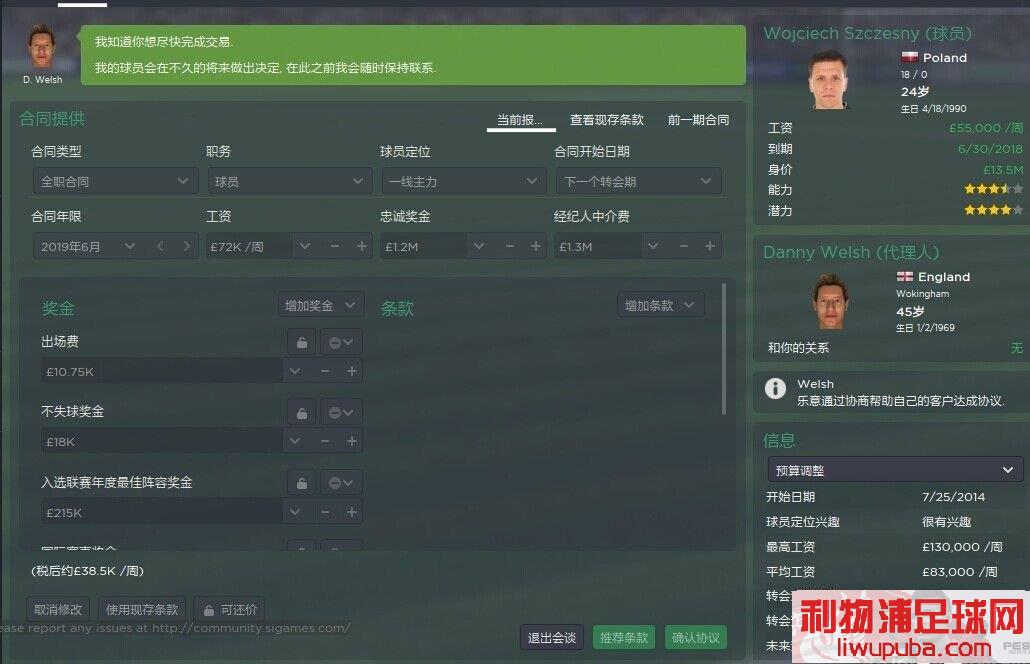Decrease 入选联赛年度最佳阵容奖金 with minus icon
Image resolution: width=1030 pixels, height=664 pixels.
click(x=325, y=512)
